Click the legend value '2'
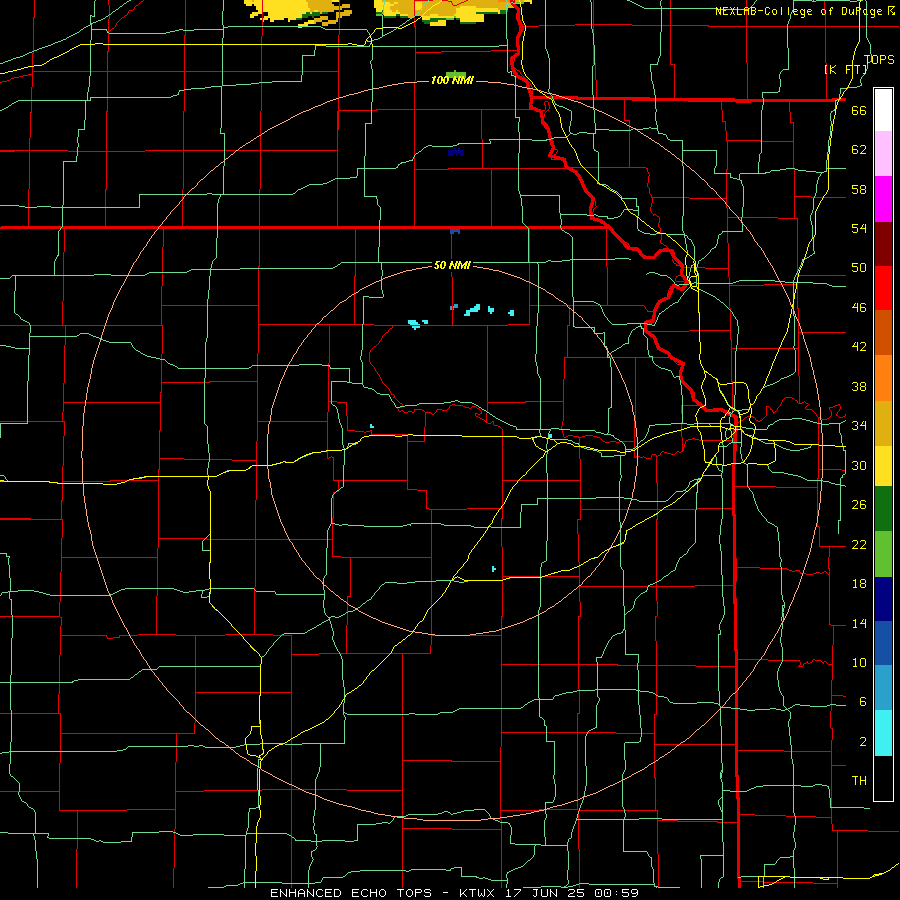The height and width of the screenshot is (900, 900). [x=862, y=742]
